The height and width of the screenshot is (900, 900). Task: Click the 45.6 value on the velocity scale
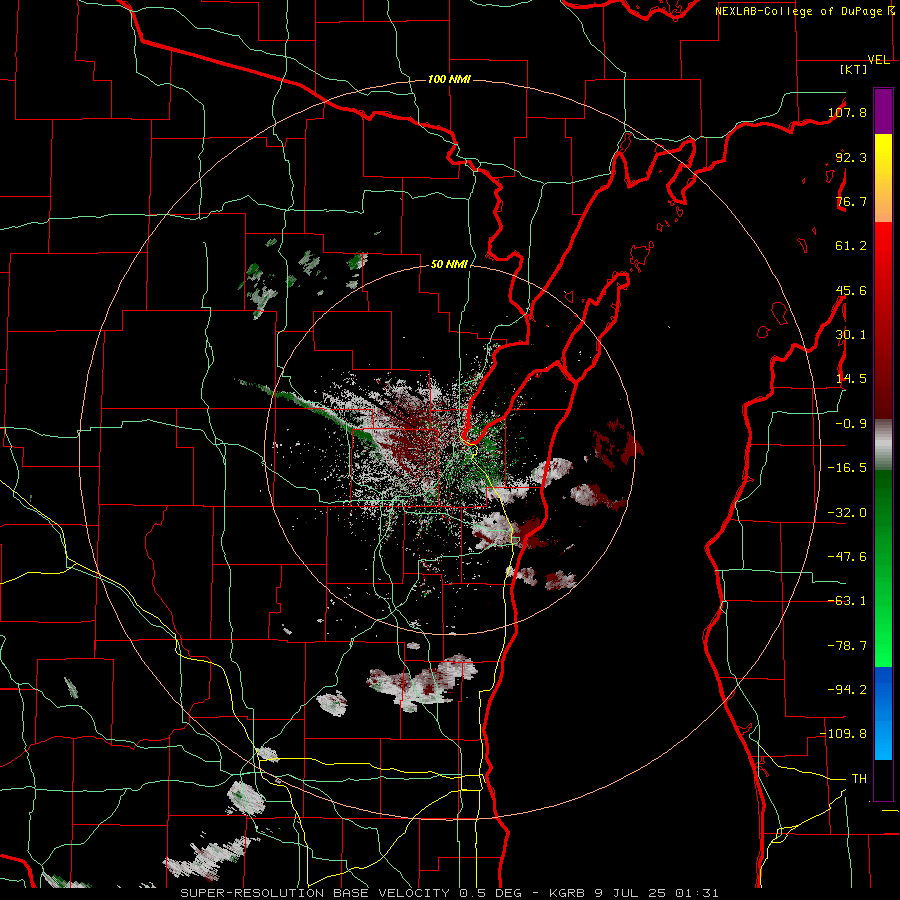(x=851, y=290)
